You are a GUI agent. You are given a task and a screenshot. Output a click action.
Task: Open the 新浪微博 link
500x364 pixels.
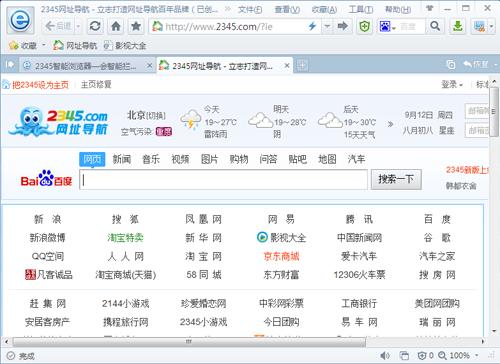click(x=47, y=238)
